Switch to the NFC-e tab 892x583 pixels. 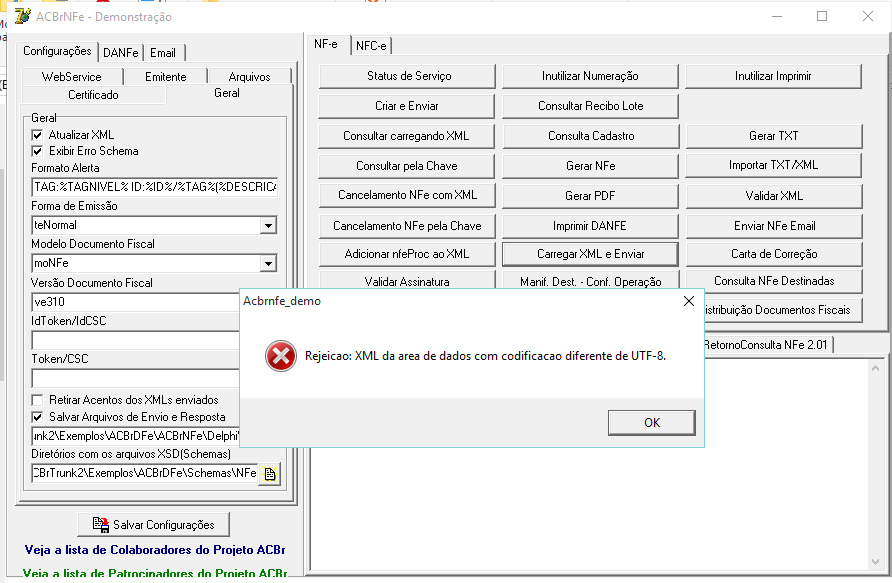point(371,46)
